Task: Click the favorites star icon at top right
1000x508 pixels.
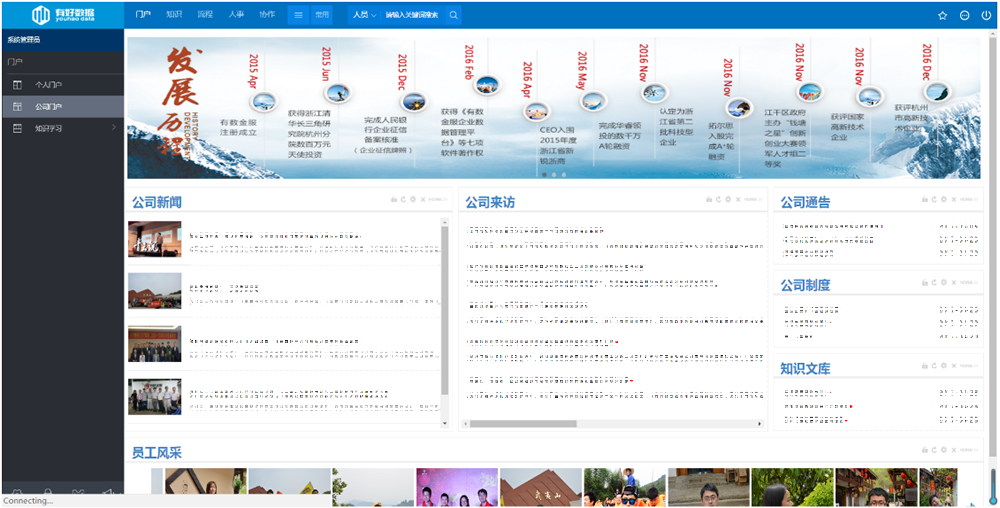Action: pos(943,16)
